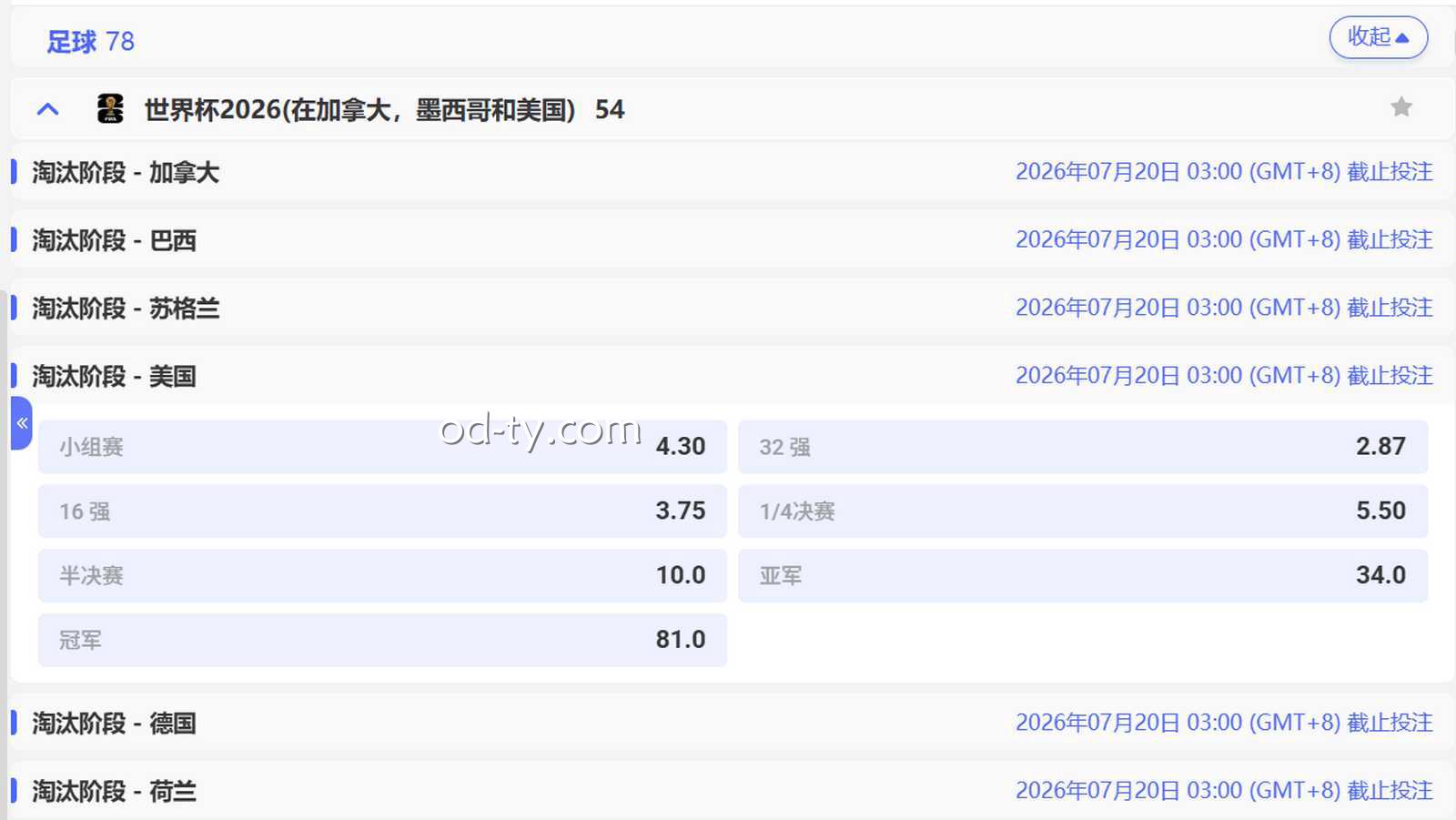
Task: Select the 冠军 odds of 81.0
Action: click(380, 640)
